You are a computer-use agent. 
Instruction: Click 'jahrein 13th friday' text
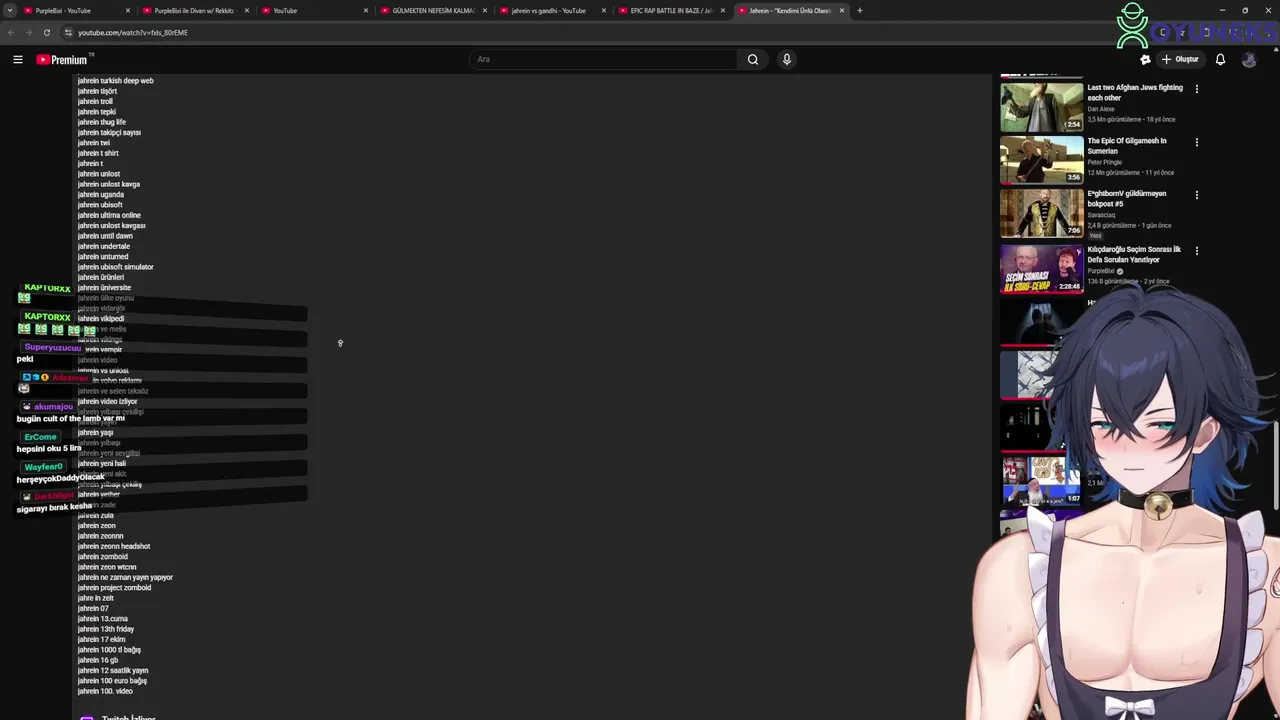[x=106, y=629]
